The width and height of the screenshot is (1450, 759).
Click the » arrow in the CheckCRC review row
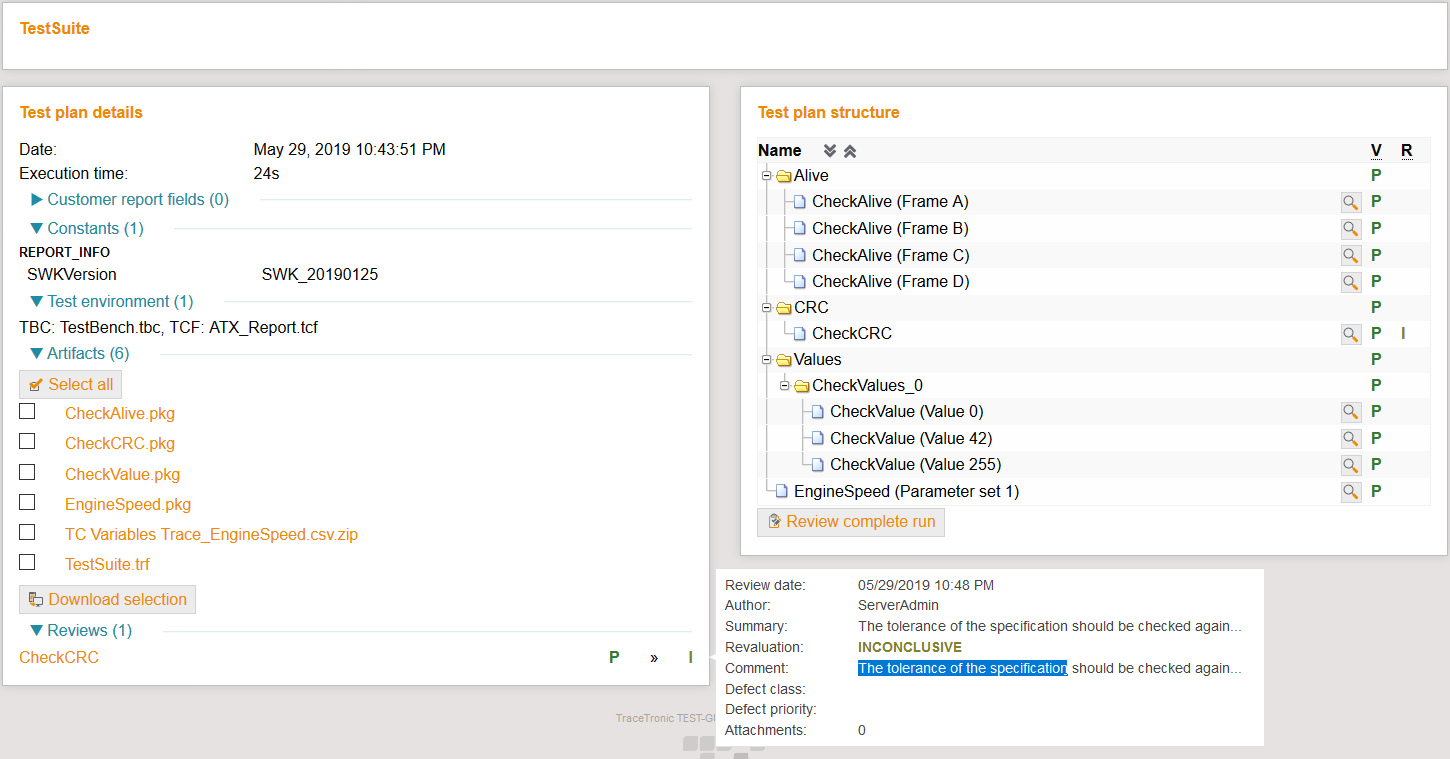point(654,657)
